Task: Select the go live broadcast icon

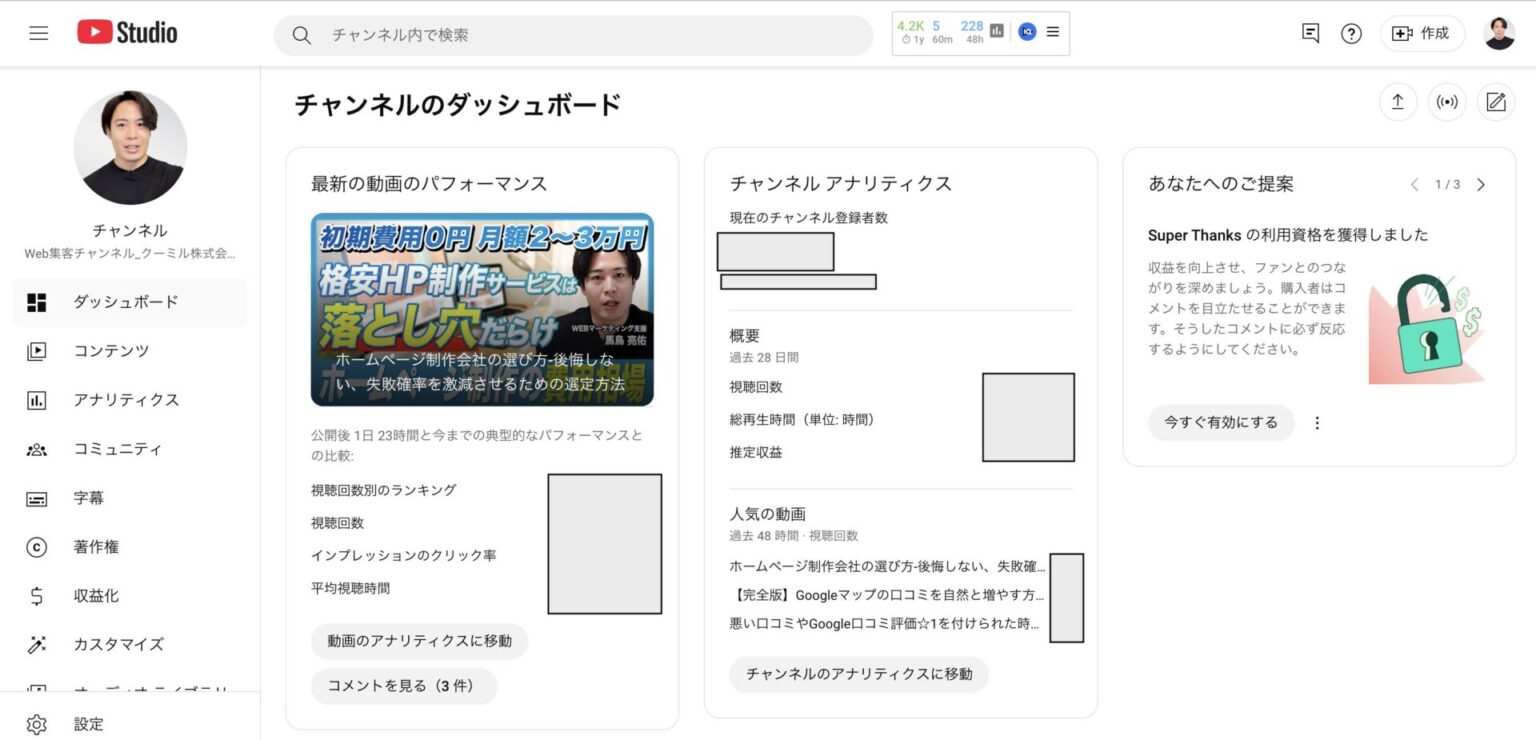Action: click(x=1447, y=101)
